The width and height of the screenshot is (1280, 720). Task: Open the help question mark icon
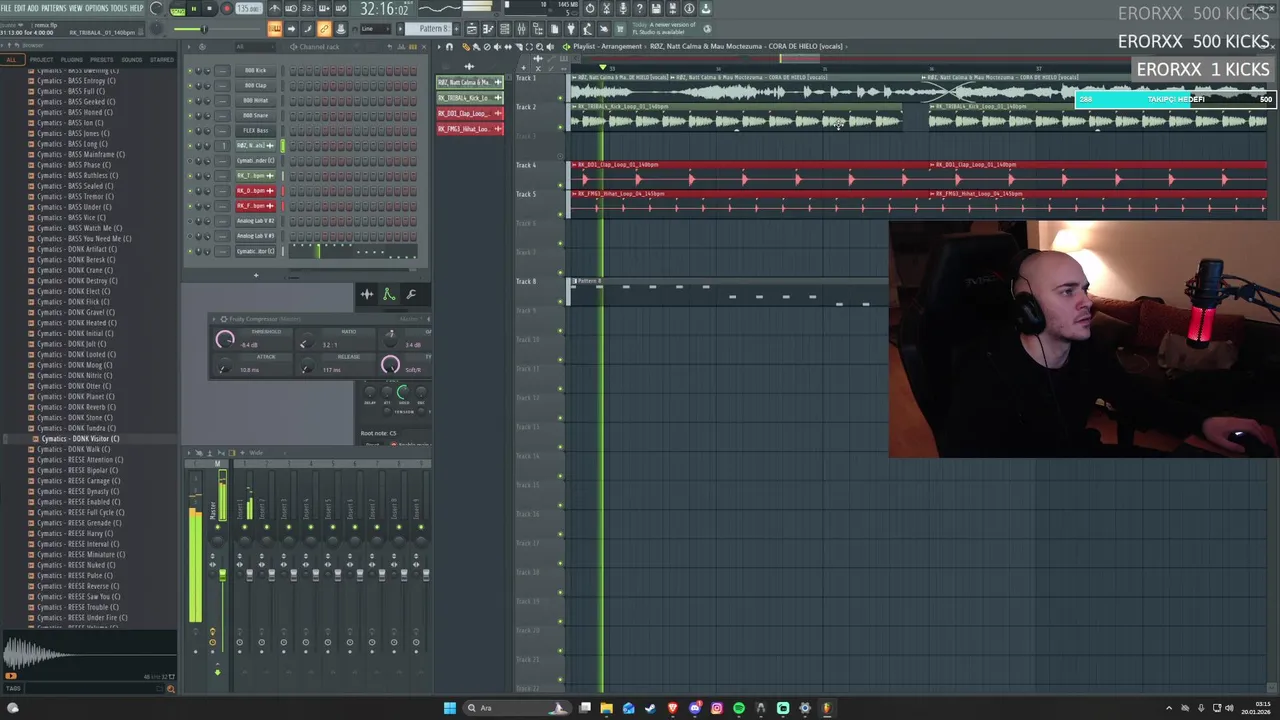pos(639,8)
